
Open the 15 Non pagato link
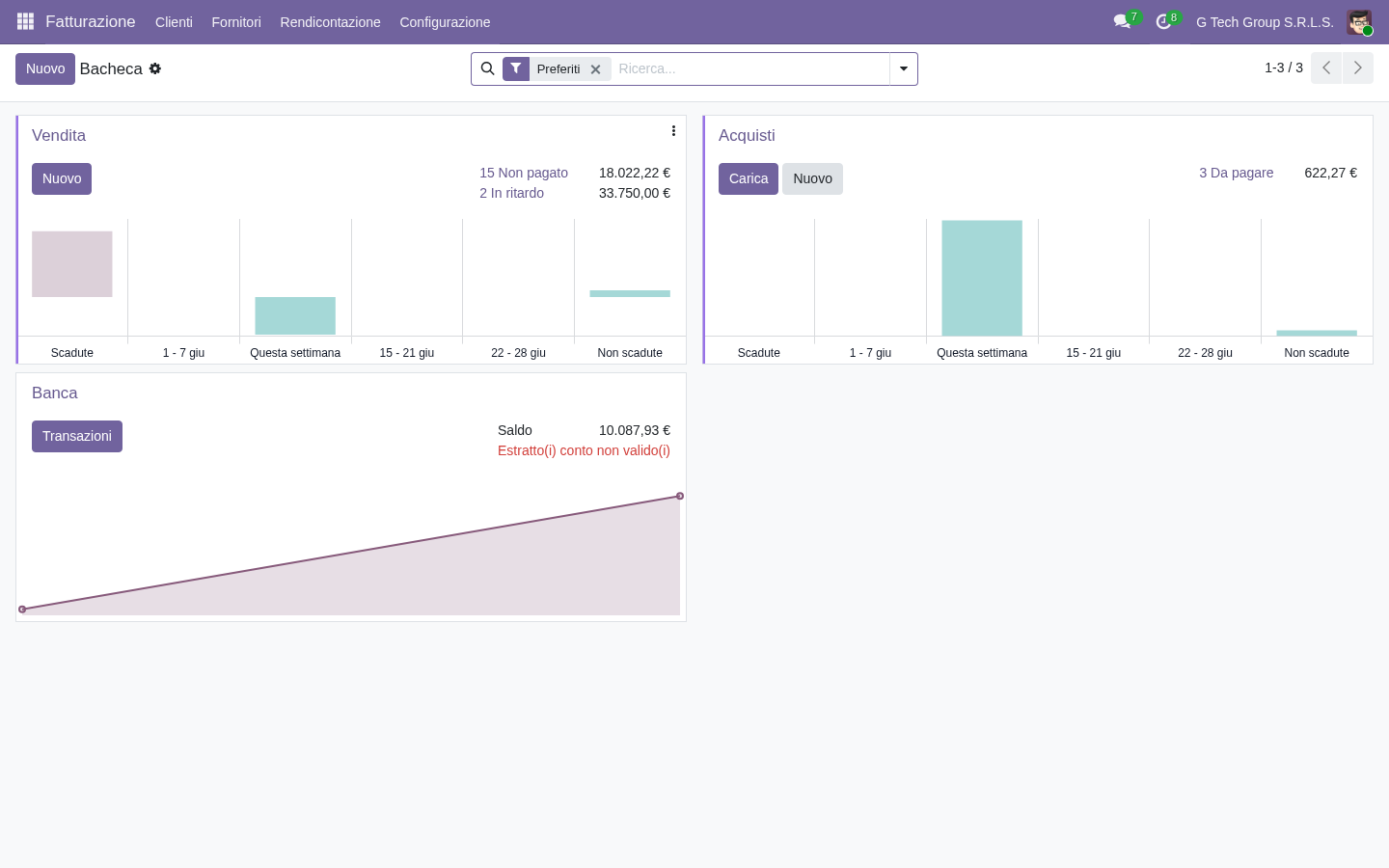point(524,173)
